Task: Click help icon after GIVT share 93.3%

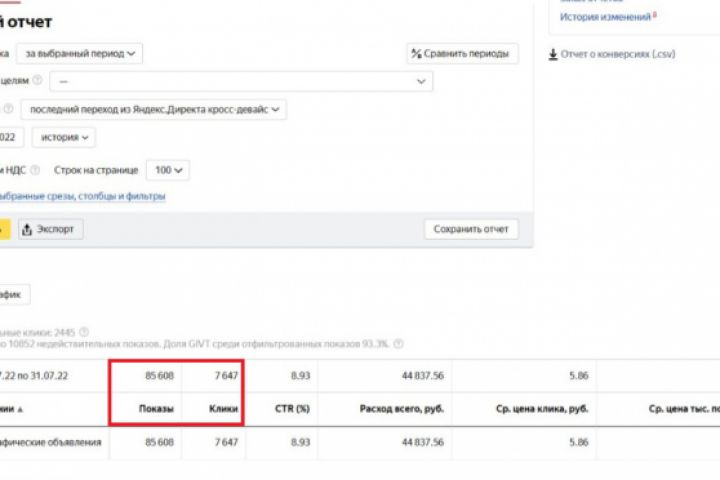Action: (399, 344)
